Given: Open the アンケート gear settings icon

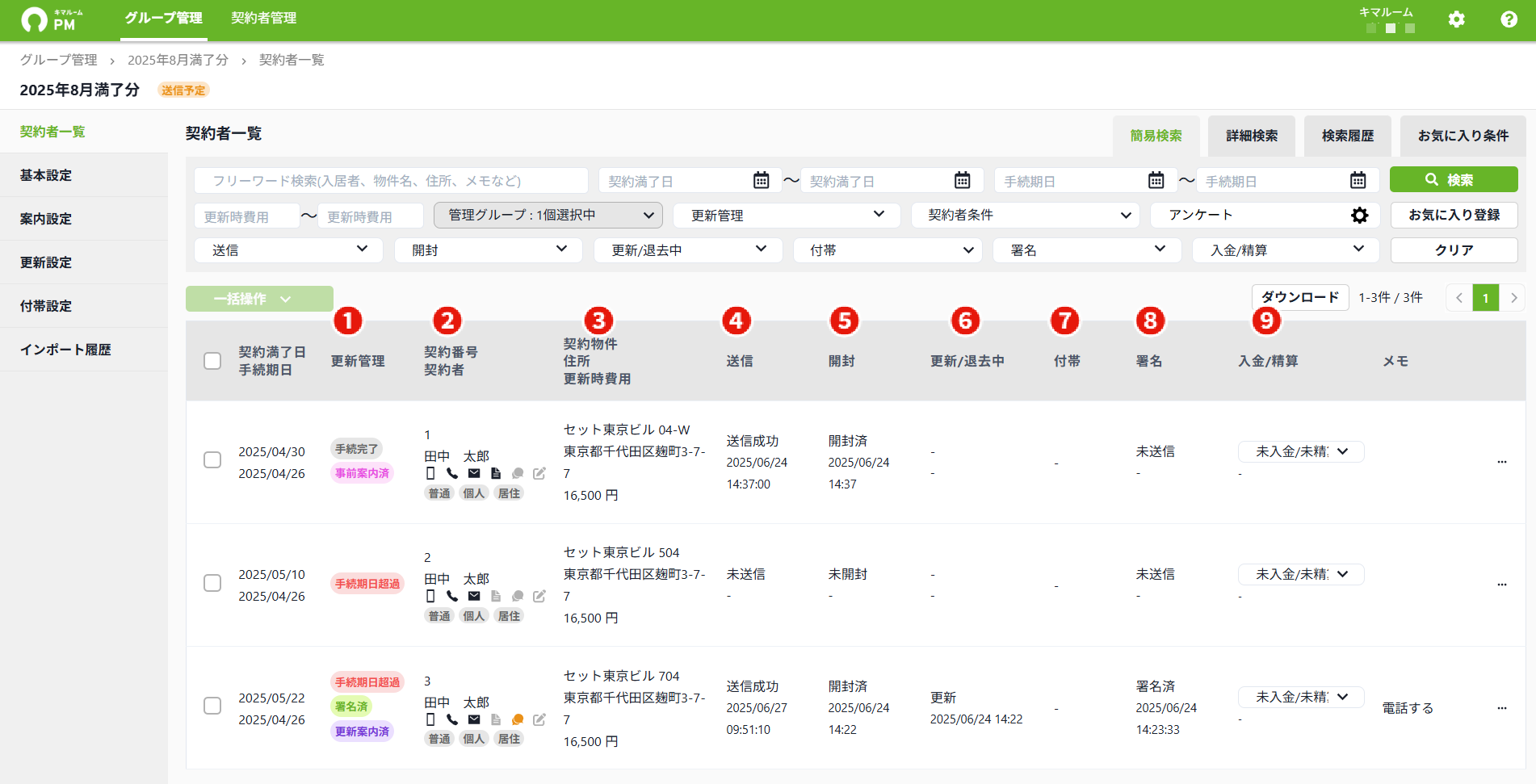Looking at the screenshot, I should 1360,216.
